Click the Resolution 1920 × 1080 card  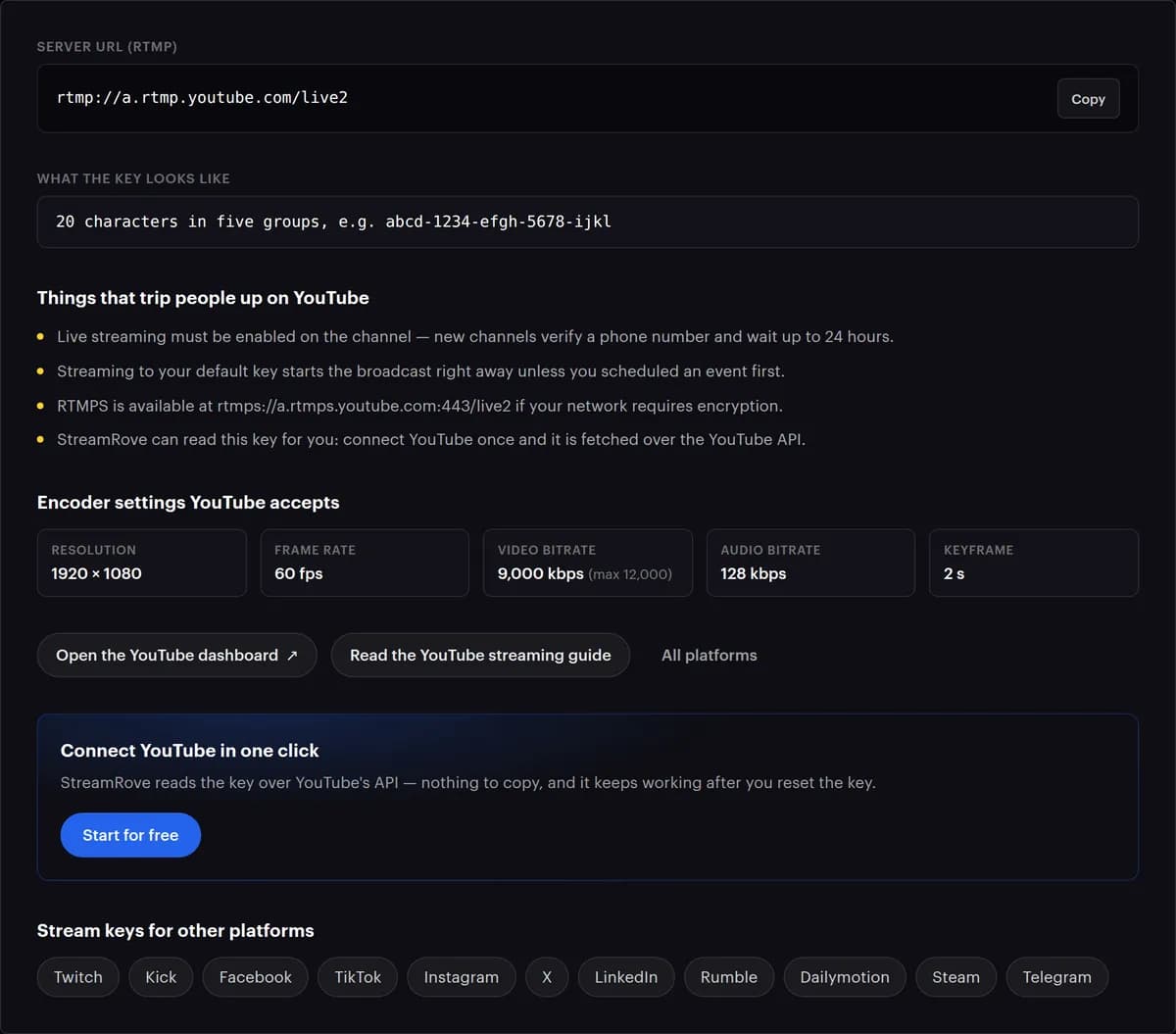(x=142, y=563)
